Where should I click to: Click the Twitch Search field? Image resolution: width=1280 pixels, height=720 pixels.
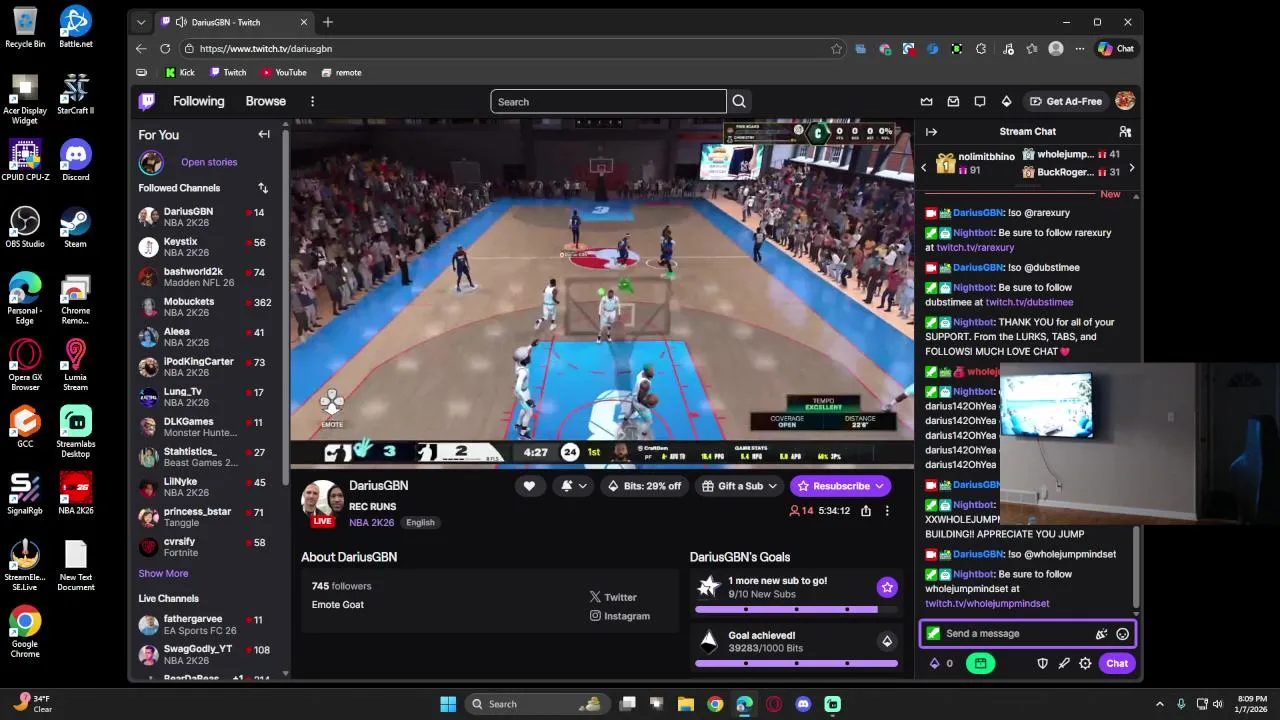pyautogui.click(x=608, y=101)
